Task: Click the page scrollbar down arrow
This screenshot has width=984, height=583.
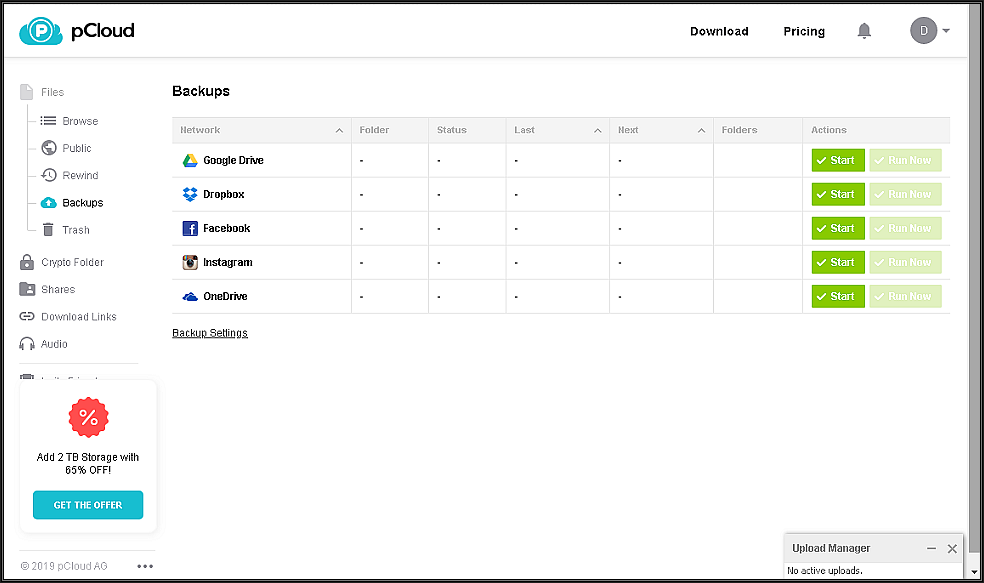Action: click(x=974, y=572)
